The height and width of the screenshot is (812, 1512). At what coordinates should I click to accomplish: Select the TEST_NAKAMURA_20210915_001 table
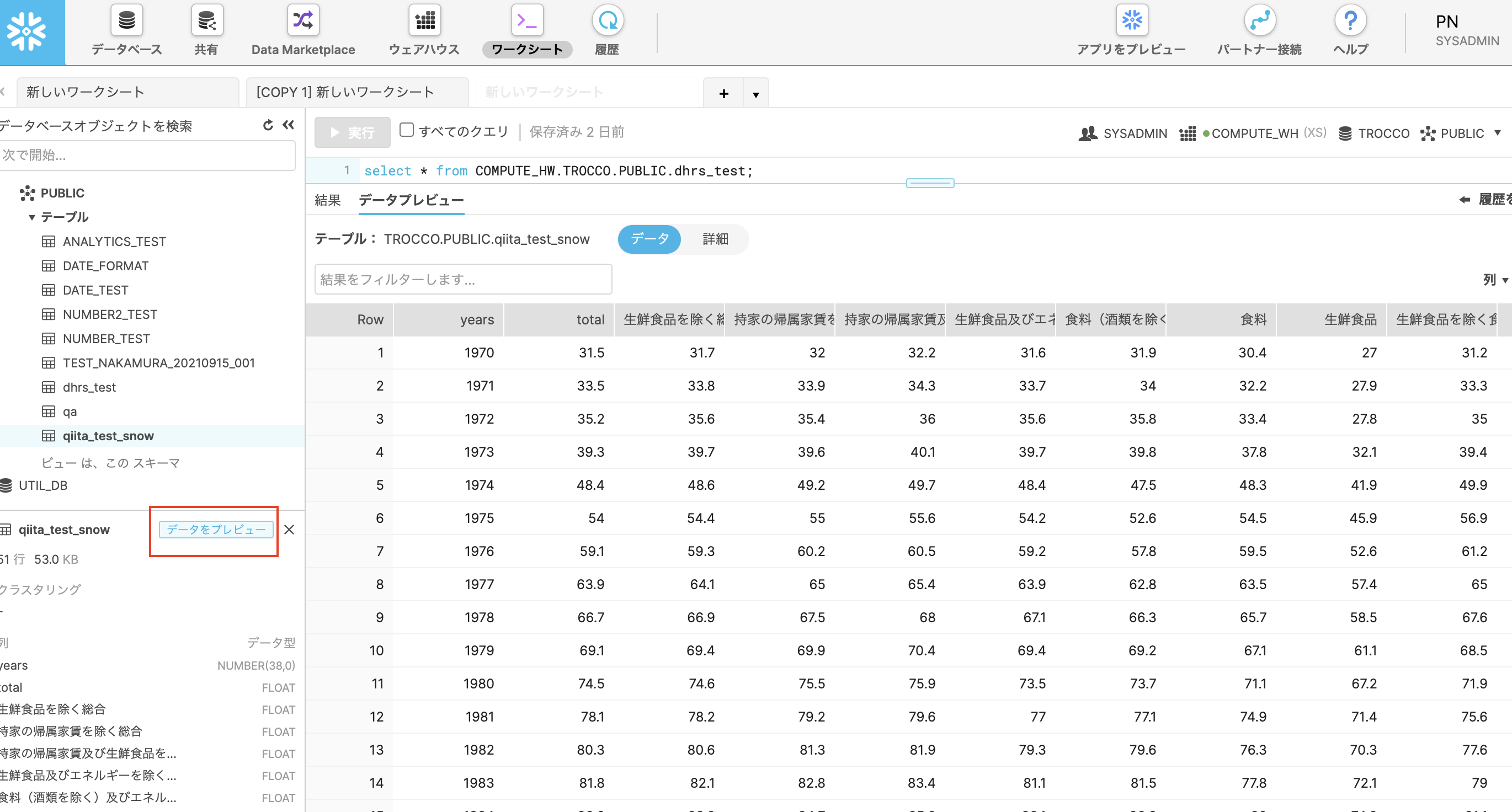pos(158,363)
